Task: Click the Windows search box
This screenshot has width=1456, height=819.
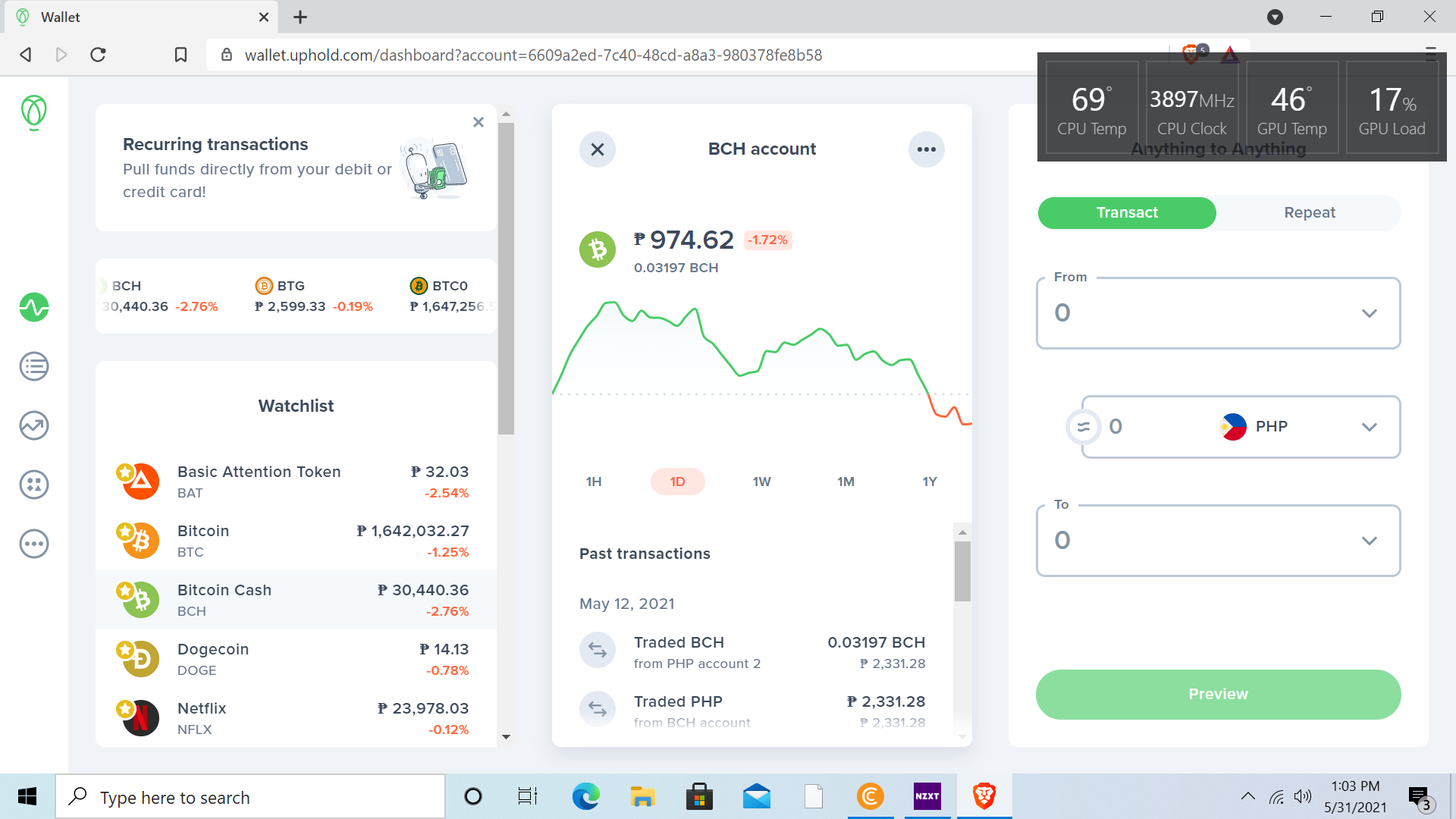Action: click(x=250, y=796)
